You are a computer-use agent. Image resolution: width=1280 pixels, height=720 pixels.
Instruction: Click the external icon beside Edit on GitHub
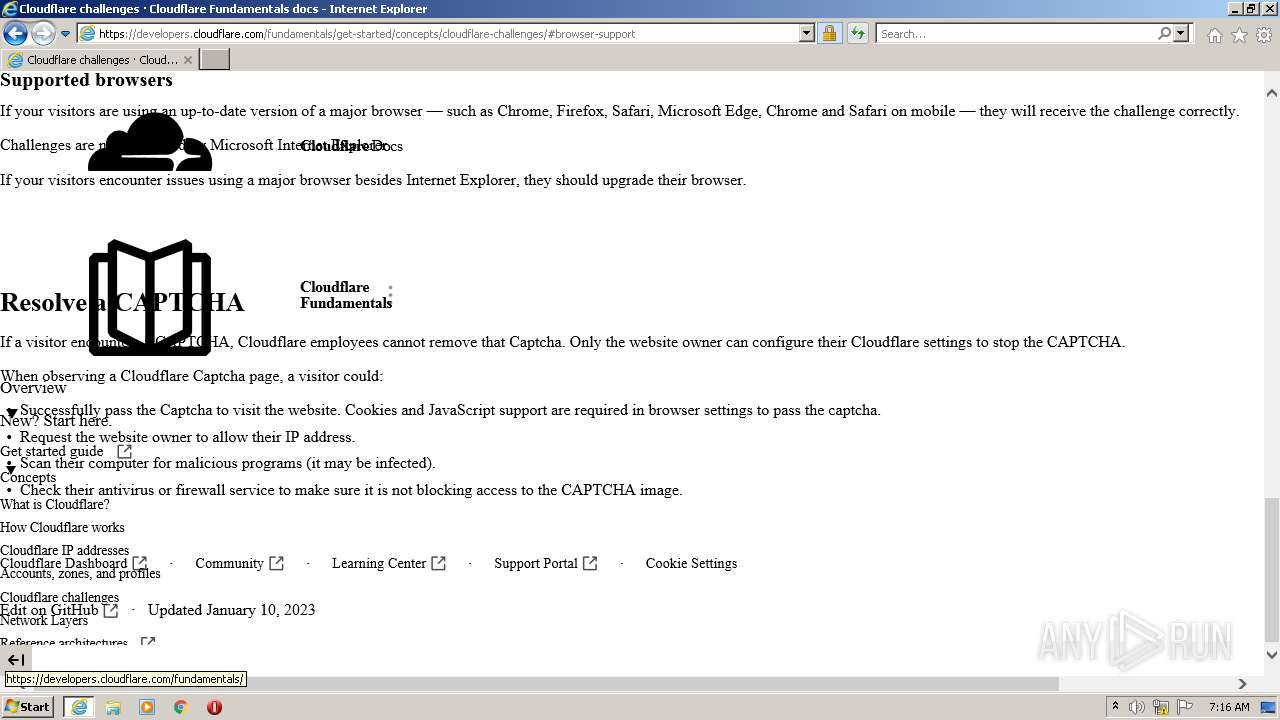(110, 610)
